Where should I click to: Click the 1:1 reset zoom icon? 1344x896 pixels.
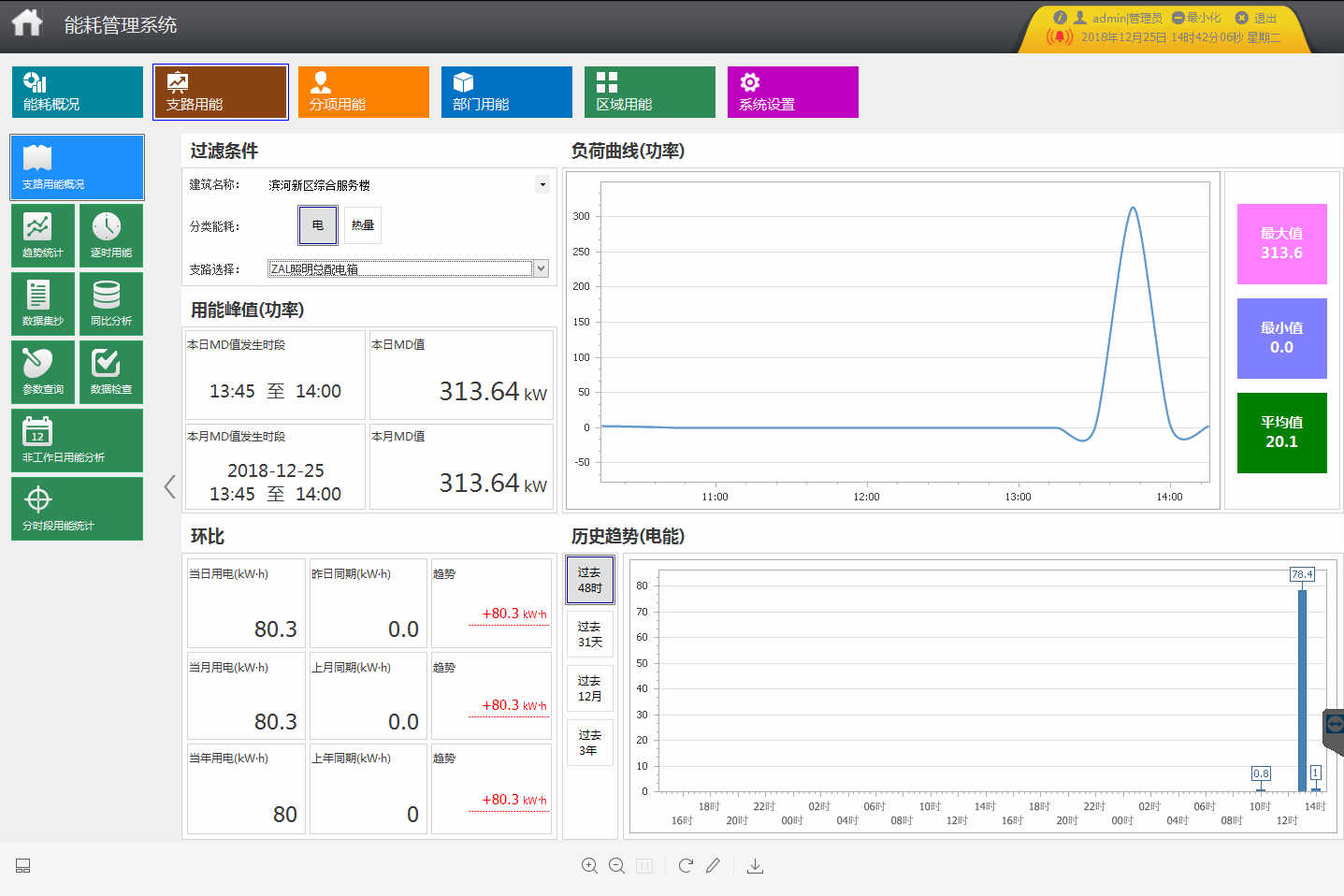click(644, 866)
